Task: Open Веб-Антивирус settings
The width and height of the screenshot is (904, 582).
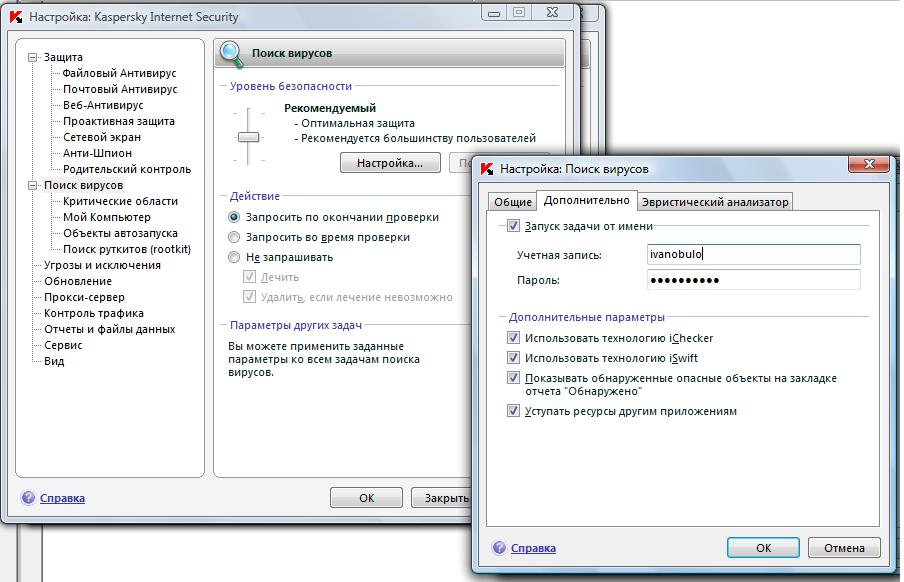Action: click(103, 105)
